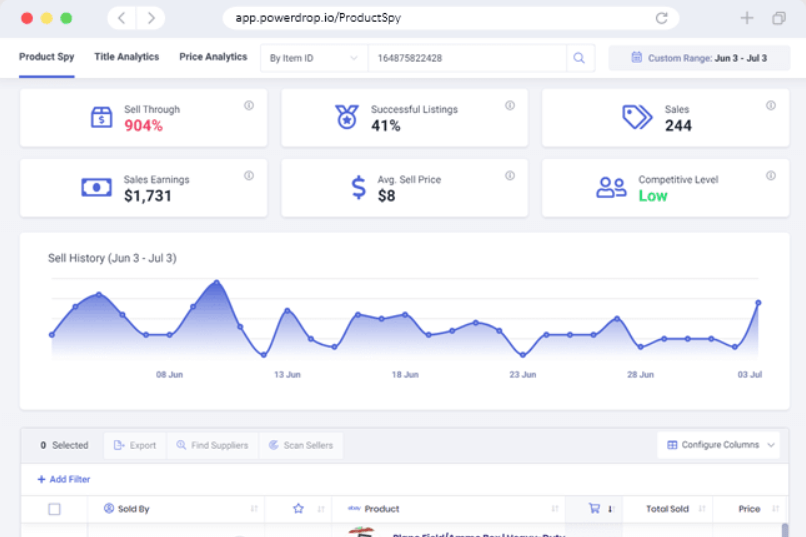Screen dimensions: 806x537
Task: Click the Find Suppliers button
Action: click(212, 445)
